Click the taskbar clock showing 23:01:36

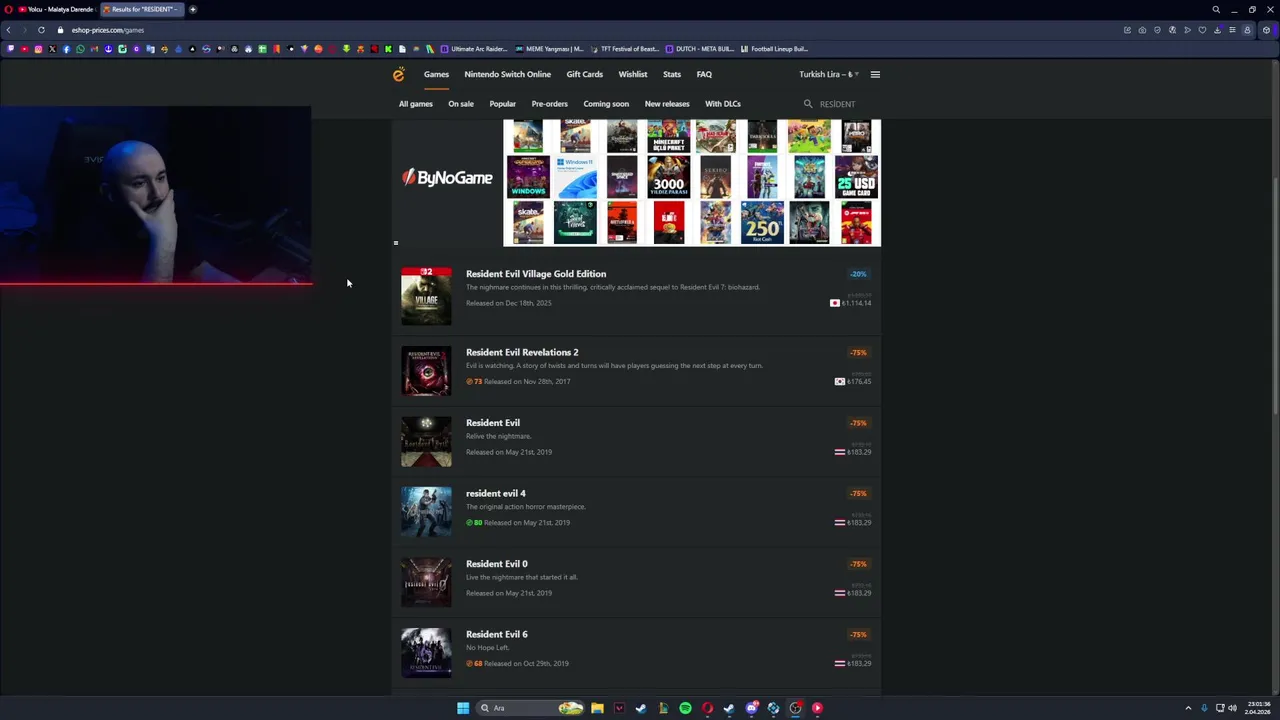[1258, 708]
